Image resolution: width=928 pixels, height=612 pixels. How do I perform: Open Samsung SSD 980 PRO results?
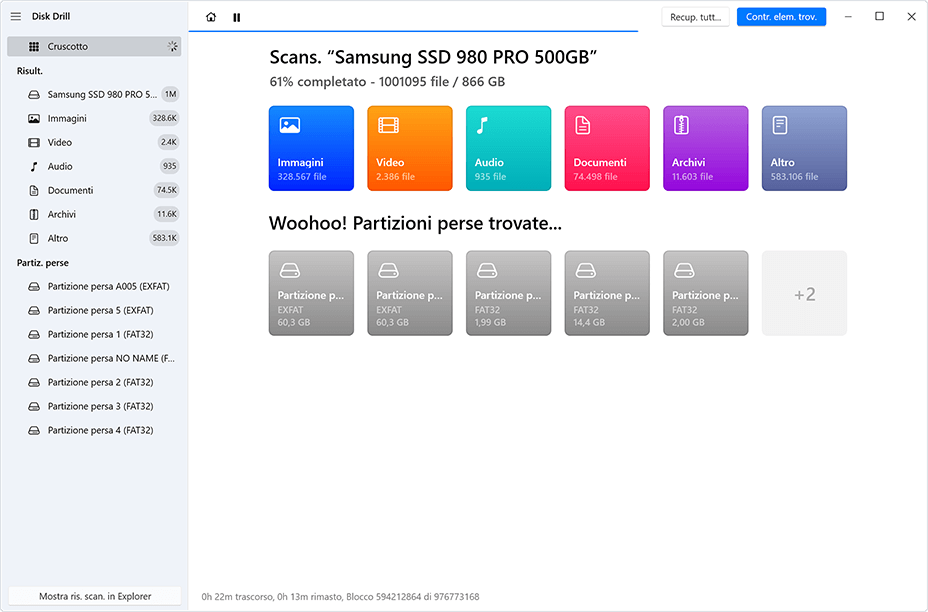point(94,94)
